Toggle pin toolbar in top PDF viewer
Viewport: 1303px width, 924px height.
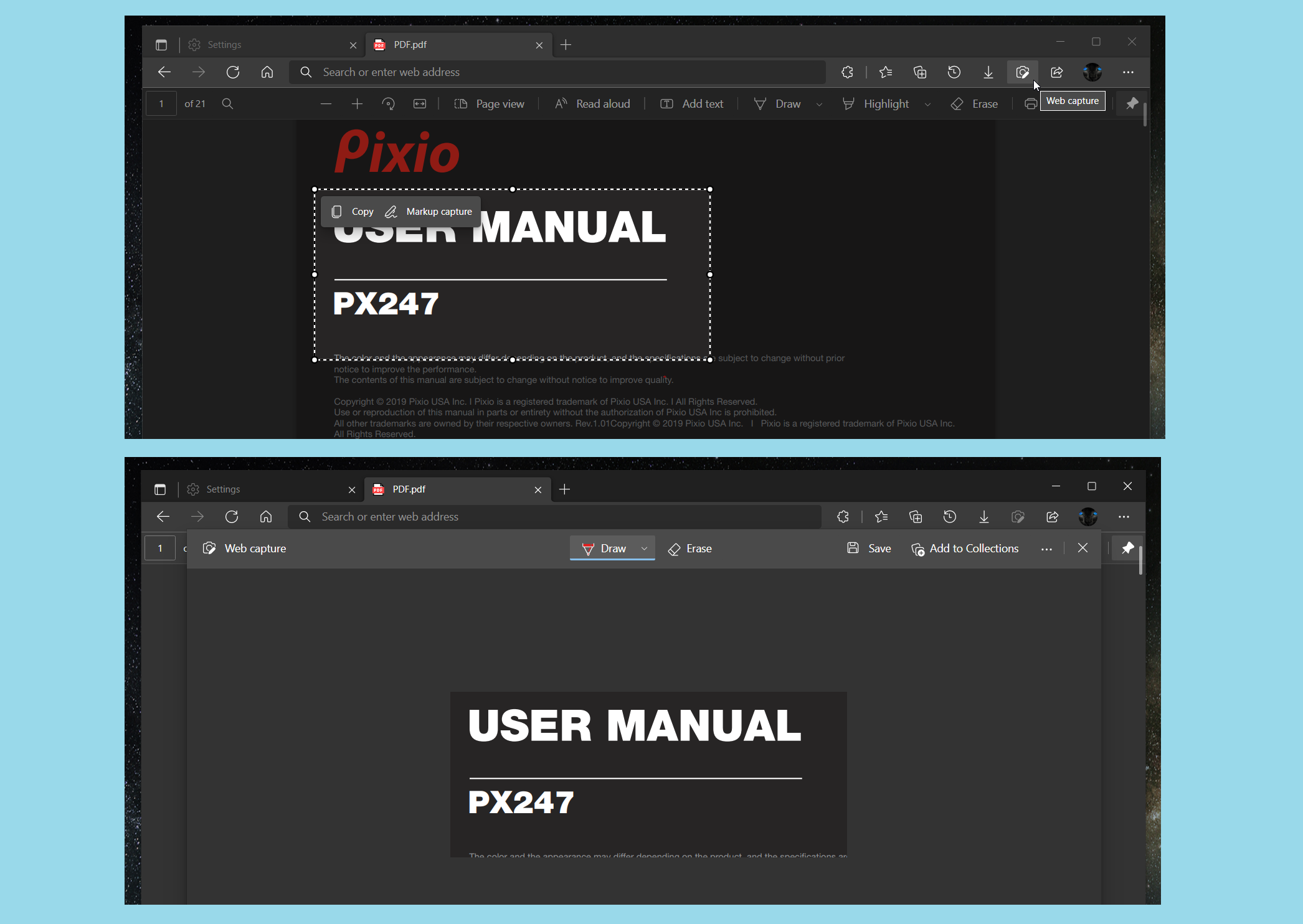(1132, 103)
